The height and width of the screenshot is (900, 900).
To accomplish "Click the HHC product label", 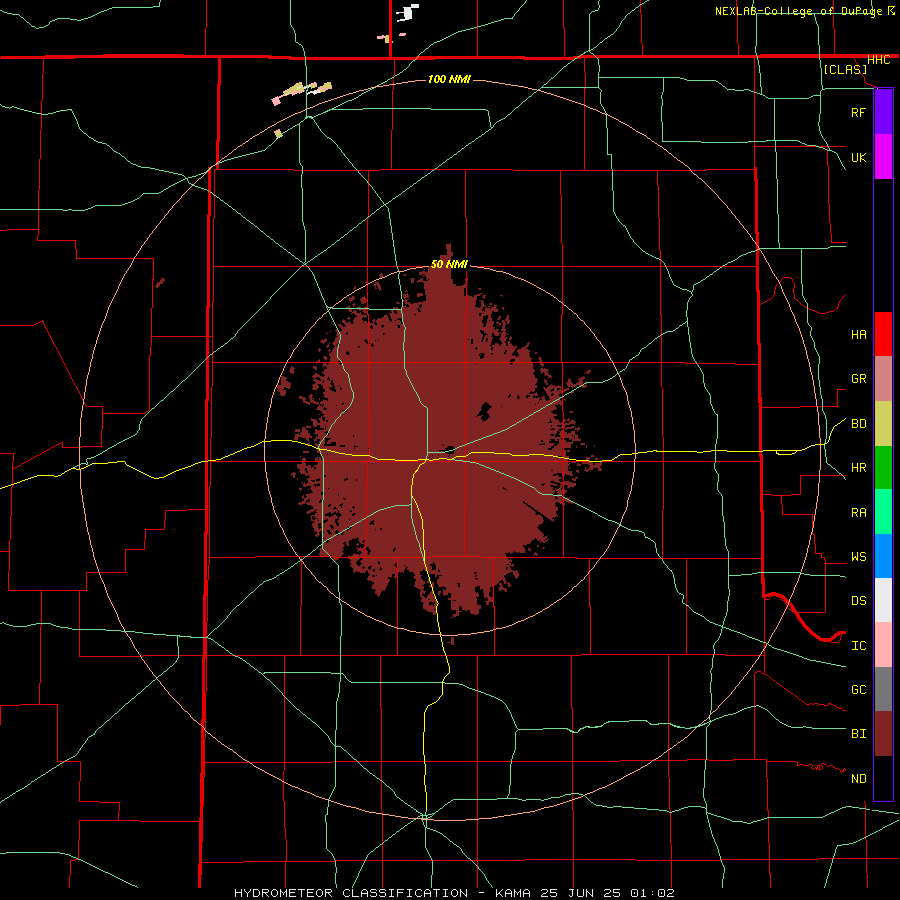I will coord(878,60).
